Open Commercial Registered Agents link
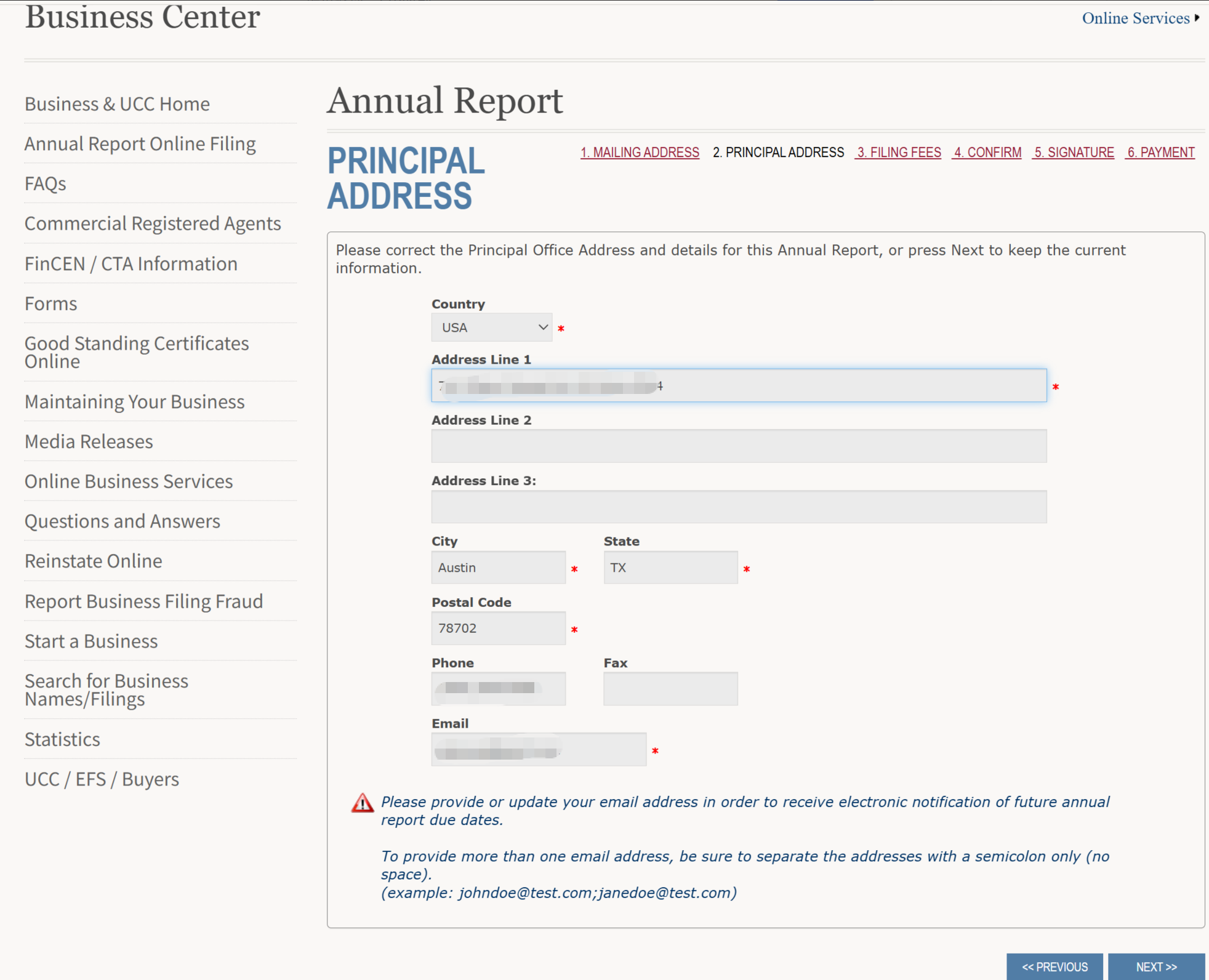The width and height of the screenshot is (1209, 980). coord(153,223)
